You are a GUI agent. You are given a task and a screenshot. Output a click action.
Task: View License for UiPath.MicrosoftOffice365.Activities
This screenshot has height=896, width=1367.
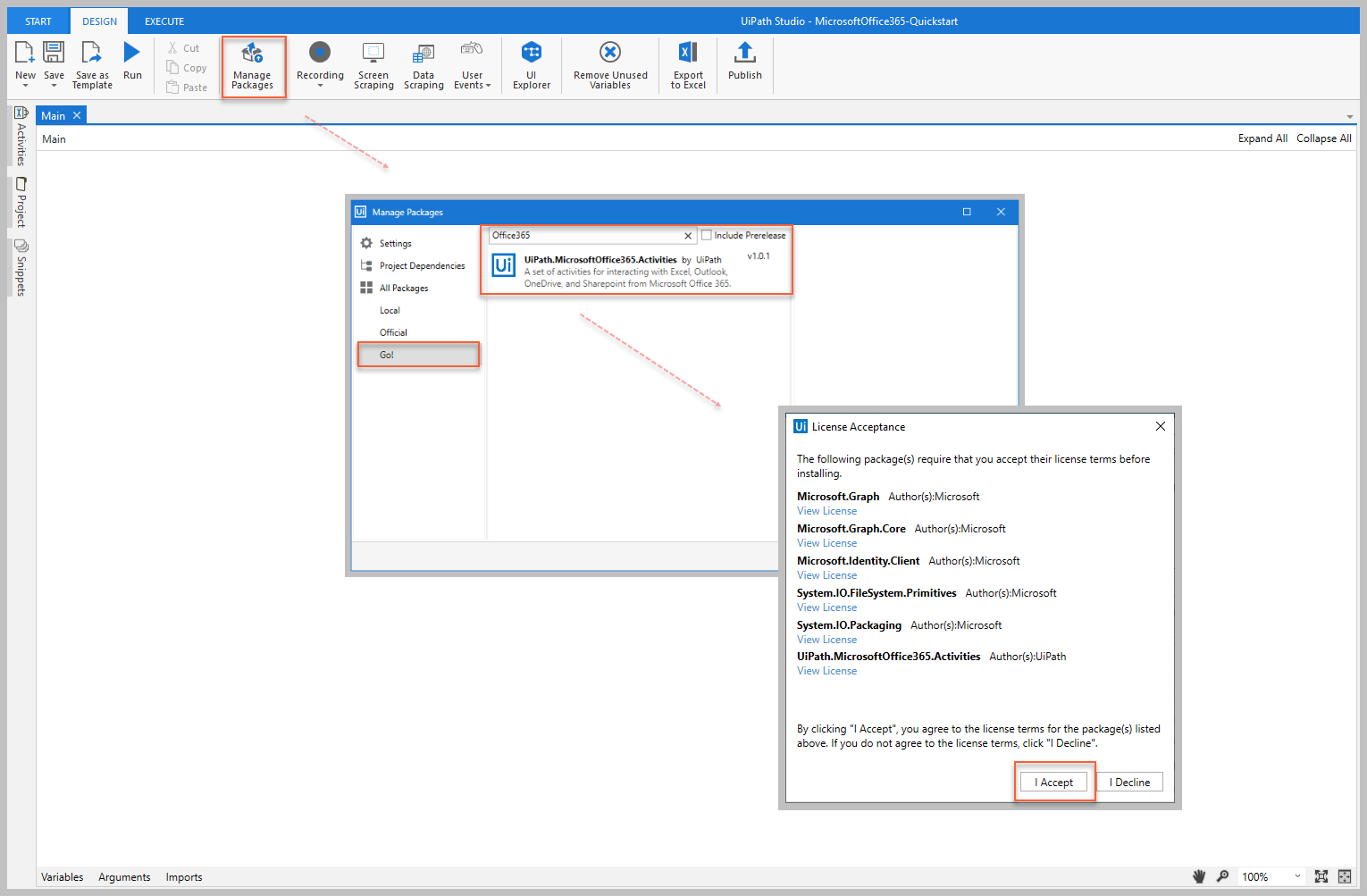click(826, 671)
